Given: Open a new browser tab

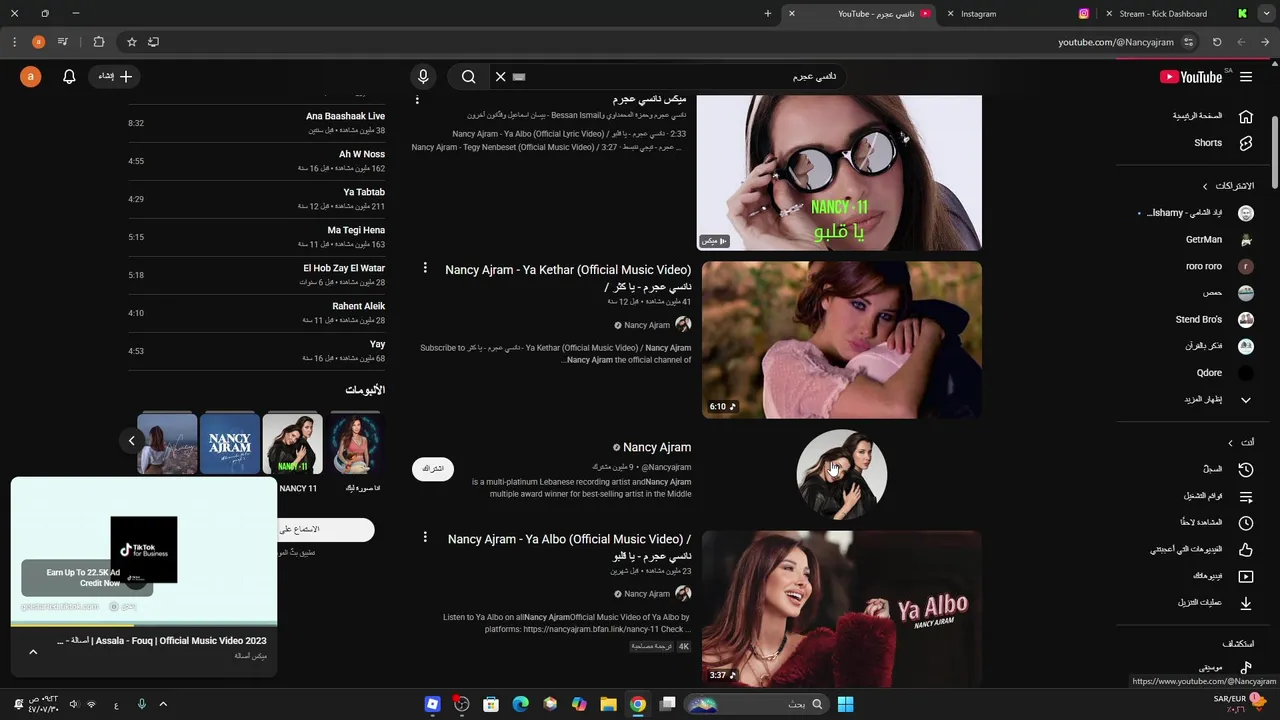Looking at the screenshot, I should click(768, 14).
